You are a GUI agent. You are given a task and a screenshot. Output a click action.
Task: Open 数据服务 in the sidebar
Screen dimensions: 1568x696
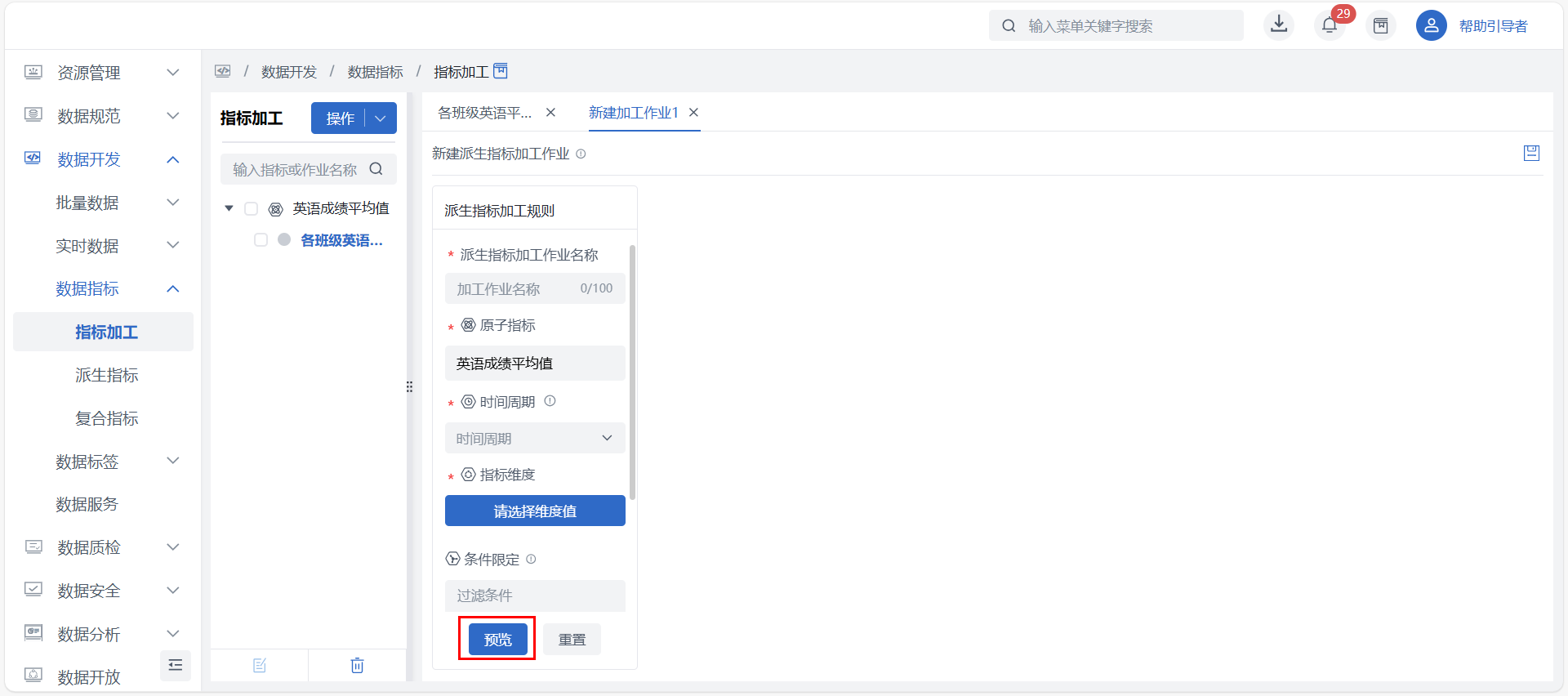tap(87, 504)
